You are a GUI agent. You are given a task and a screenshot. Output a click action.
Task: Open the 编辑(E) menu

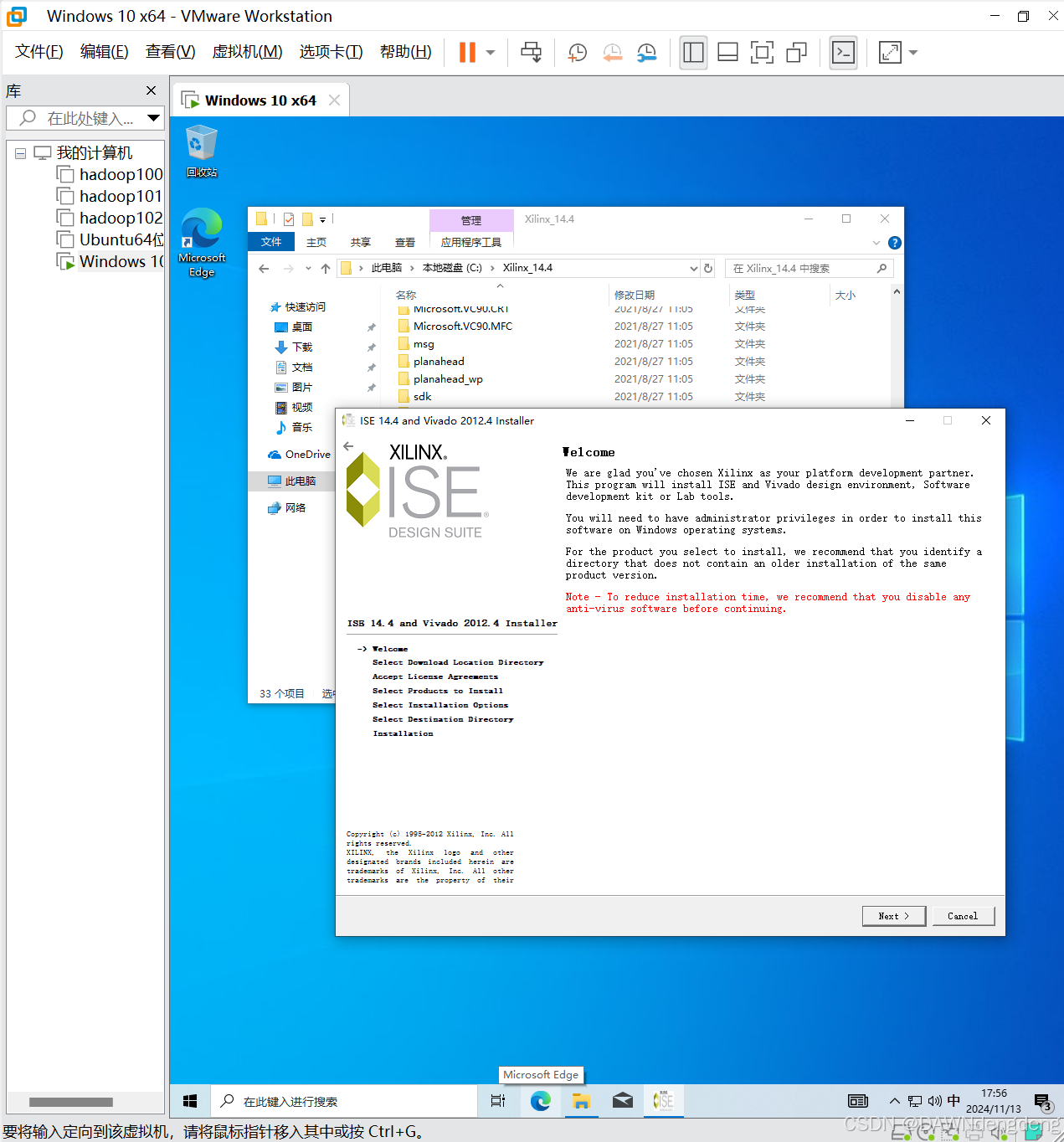[x=105, y=52]
